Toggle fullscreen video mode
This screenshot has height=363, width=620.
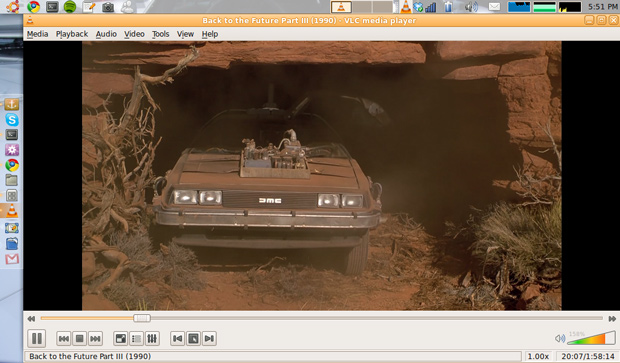point(121,338)
